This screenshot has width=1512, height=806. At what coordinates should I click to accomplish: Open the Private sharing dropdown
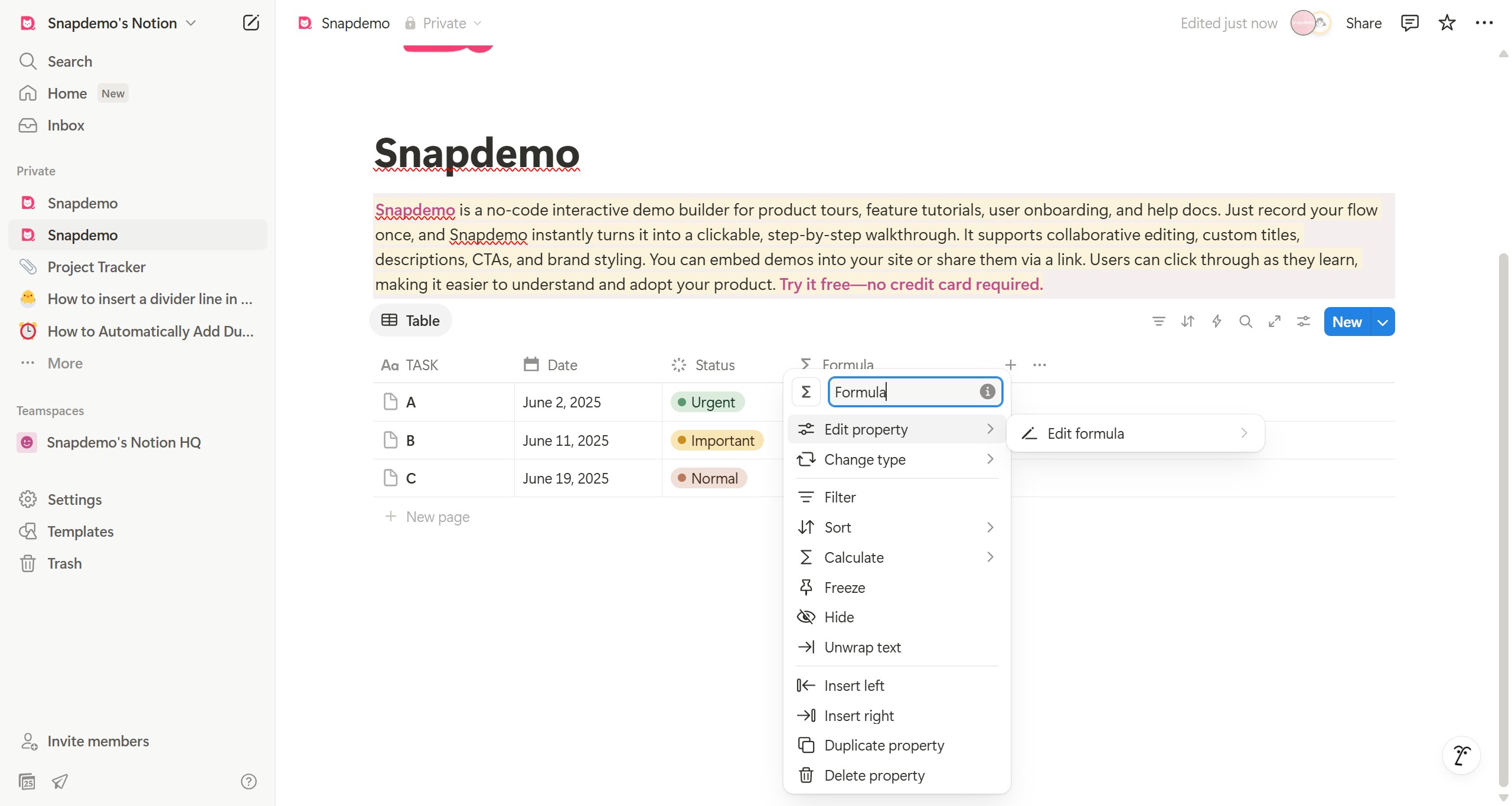coord(443,23)
